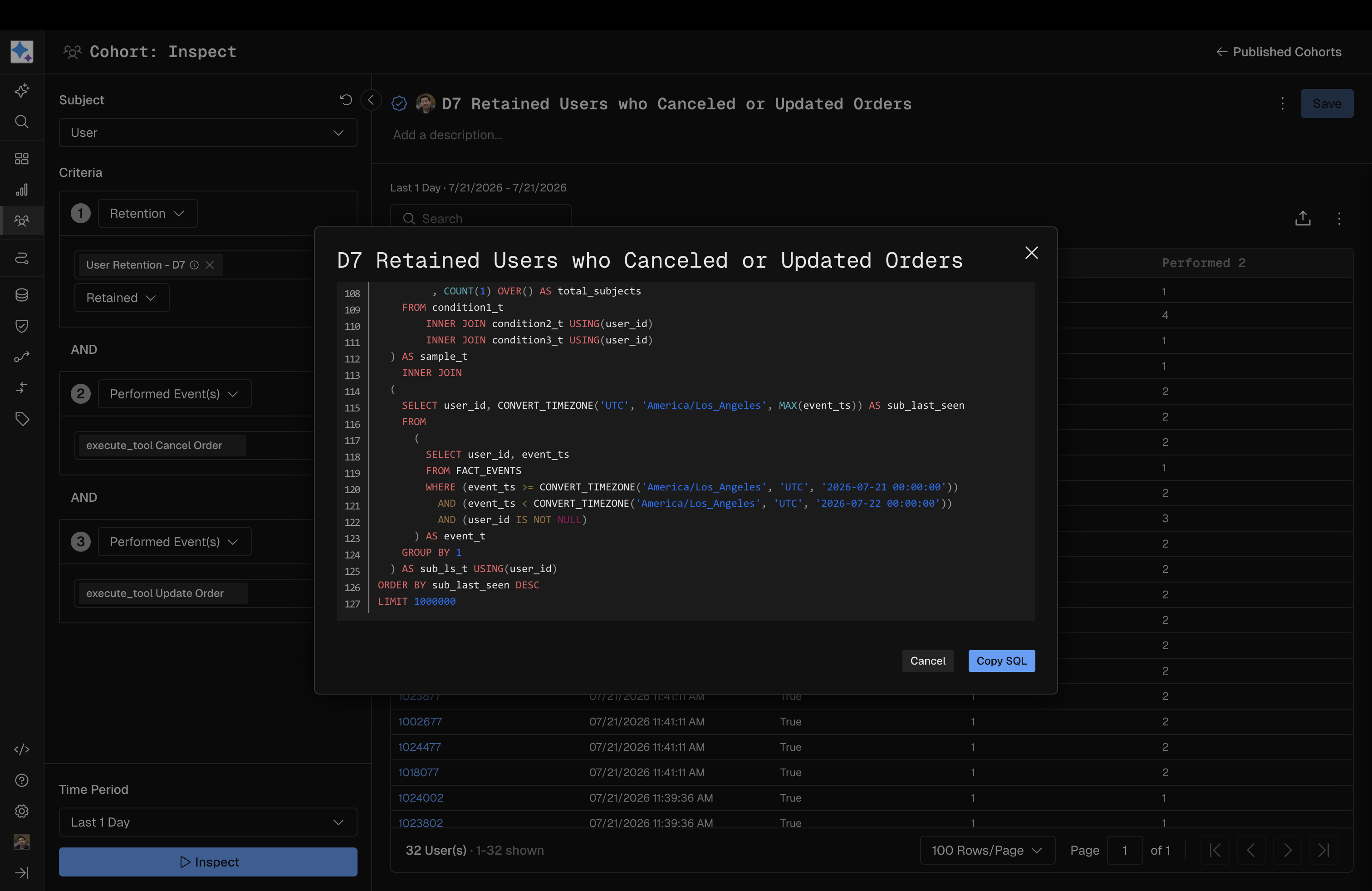Image resolution: width=1372 pixels, height=891 pixels.
Task: Click the verified badge next to cohort title
Action: (399, 104)
